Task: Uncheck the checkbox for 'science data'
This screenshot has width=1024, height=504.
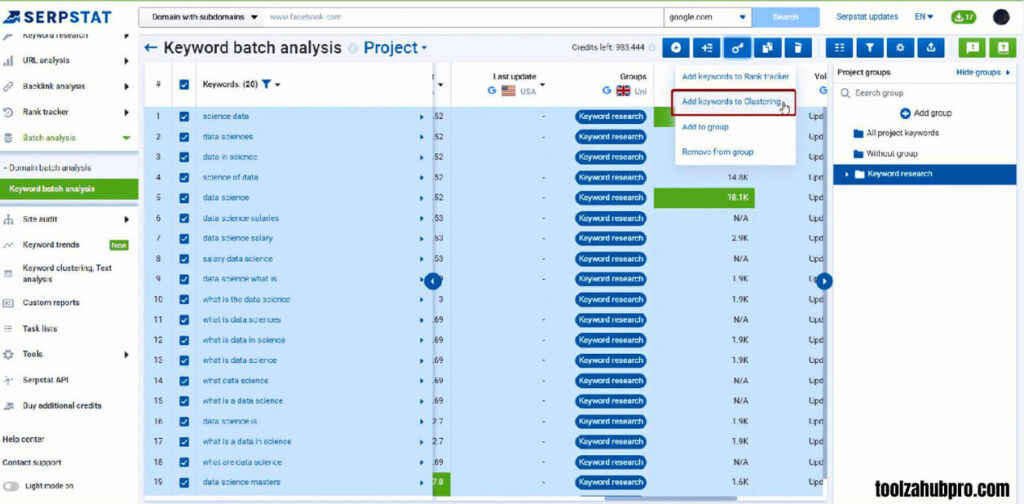Action: pos(184,116)
